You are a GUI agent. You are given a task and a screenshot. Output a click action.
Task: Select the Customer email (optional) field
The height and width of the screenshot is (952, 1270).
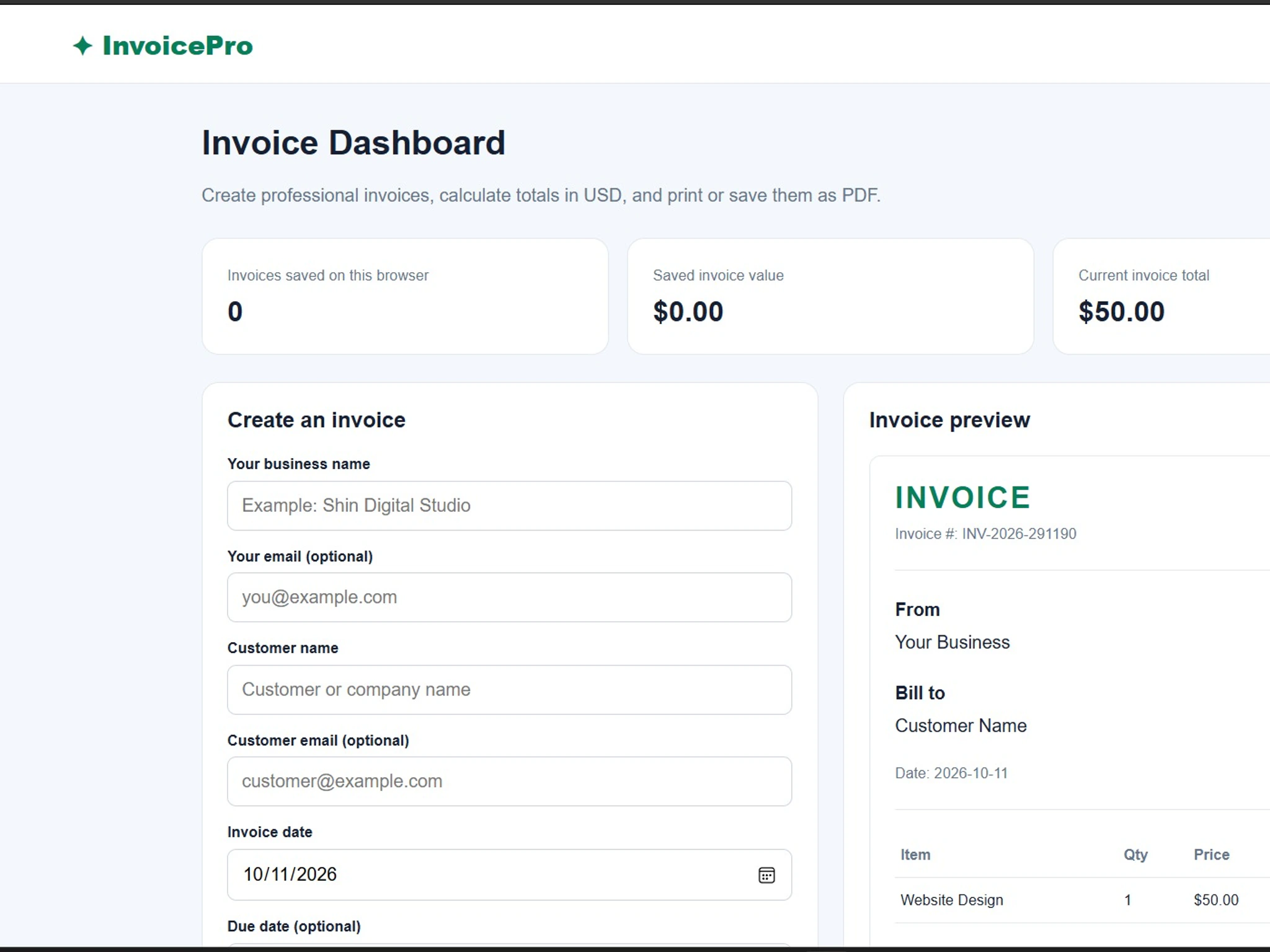click(x=509, y=782)
